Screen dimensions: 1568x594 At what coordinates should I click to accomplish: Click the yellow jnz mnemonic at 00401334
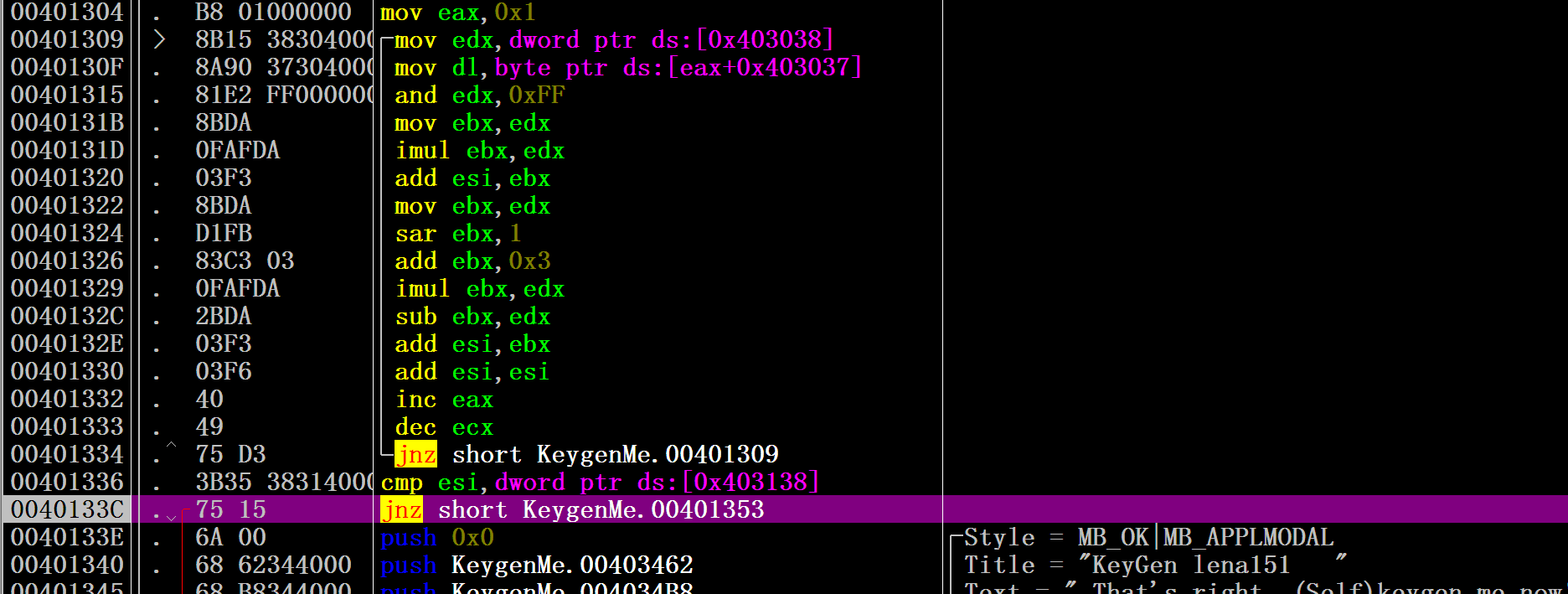(415, 454)
